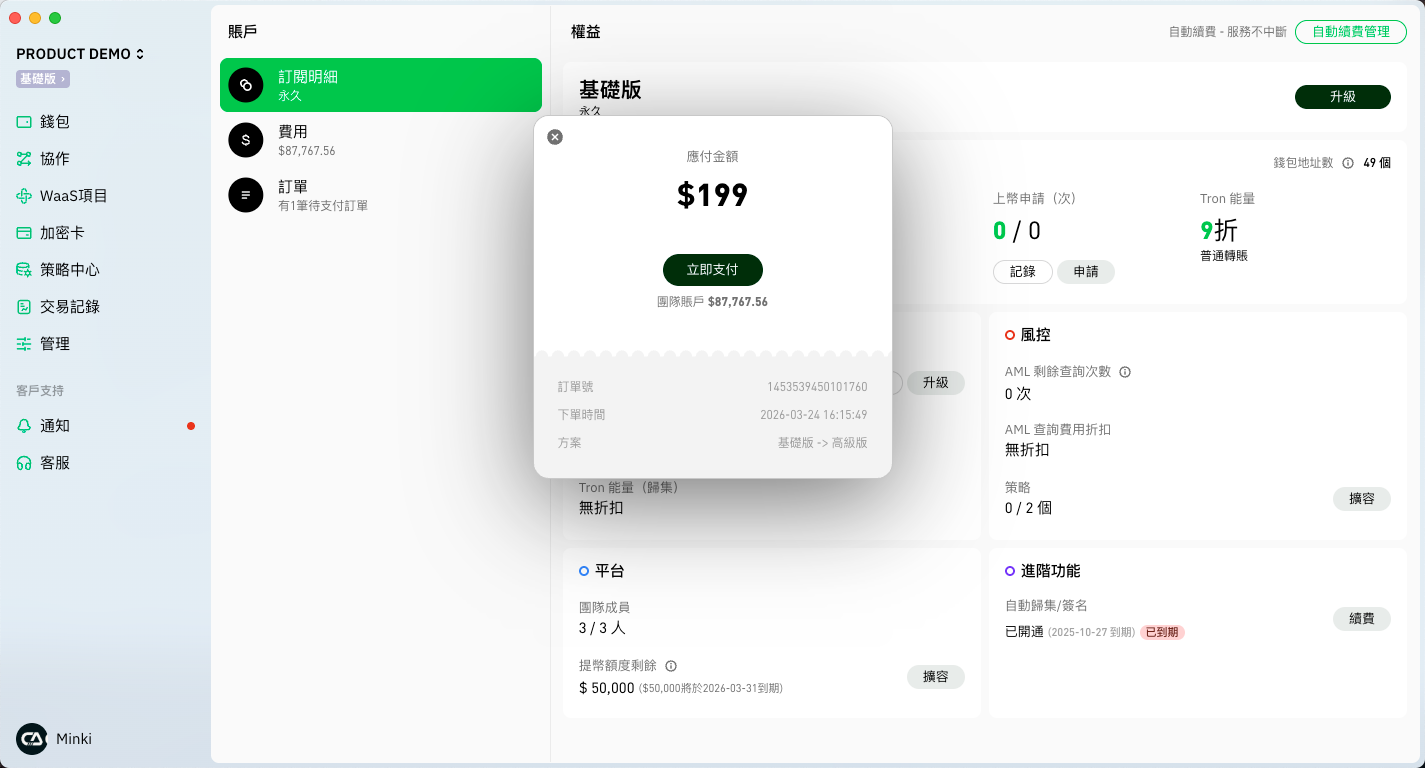Expand the PRODUCT DEMO team switcher
1425x768 pixels.
click(x=140, y=54)
